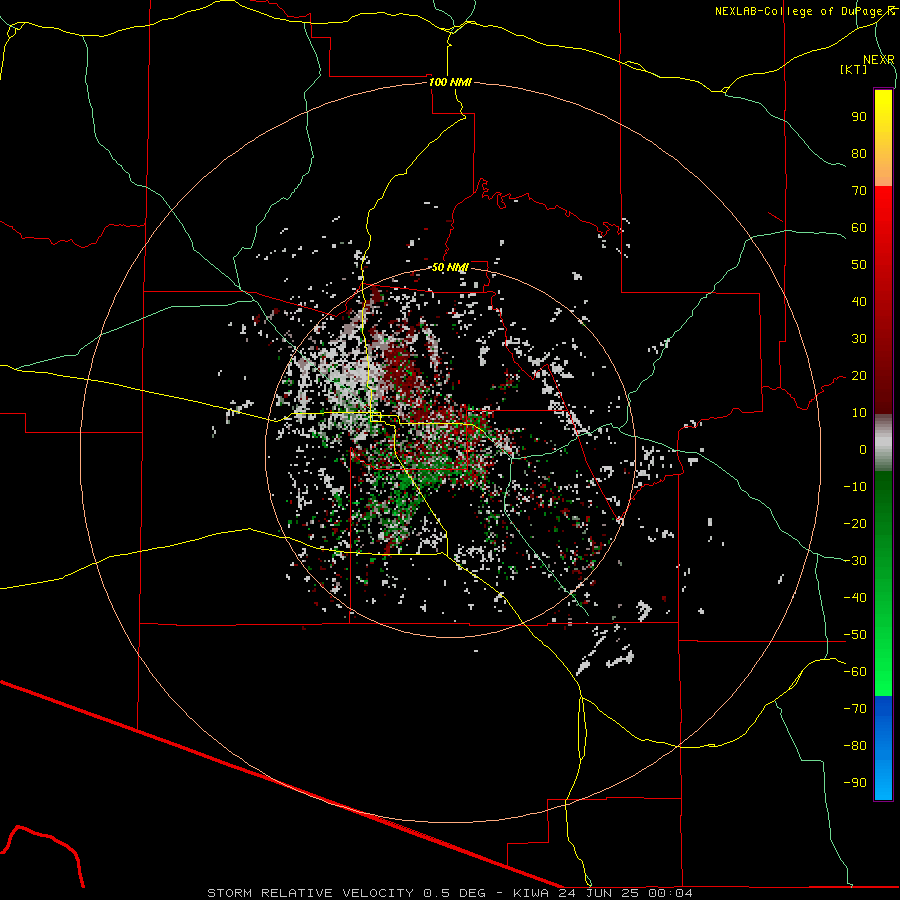Click the blue segment of the color bar
This screenshot has width=900, height=900.
click(883, 748)
